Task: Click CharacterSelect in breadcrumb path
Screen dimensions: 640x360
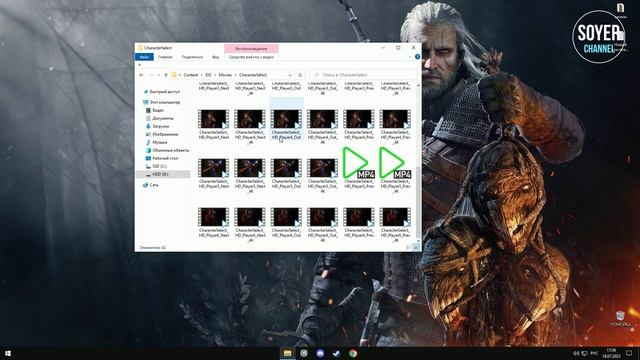Action: click(x=253, y=75)
